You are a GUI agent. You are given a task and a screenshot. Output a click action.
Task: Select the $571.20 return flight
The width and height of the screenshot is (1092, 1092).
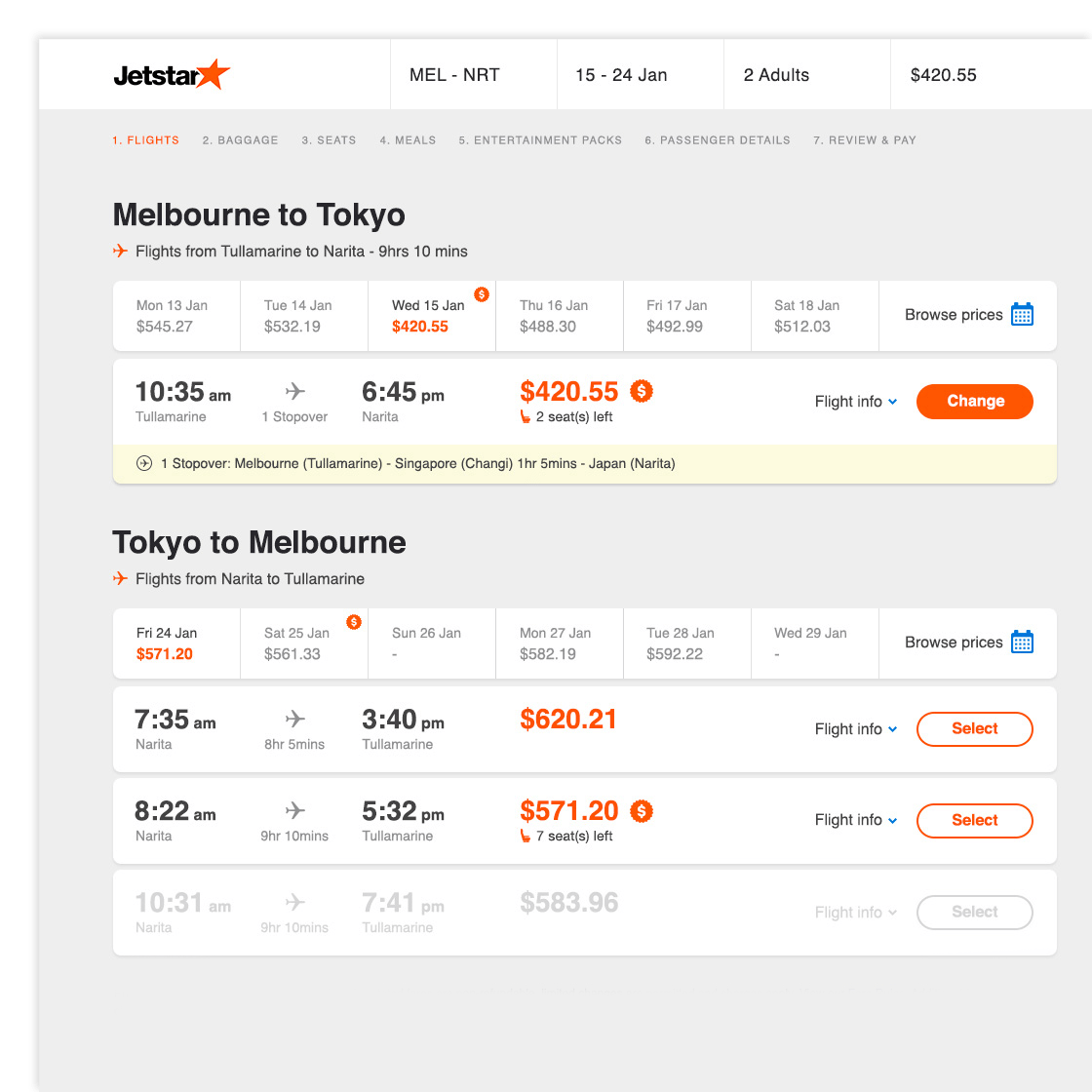pyautogui.click(x=974, y=820)
